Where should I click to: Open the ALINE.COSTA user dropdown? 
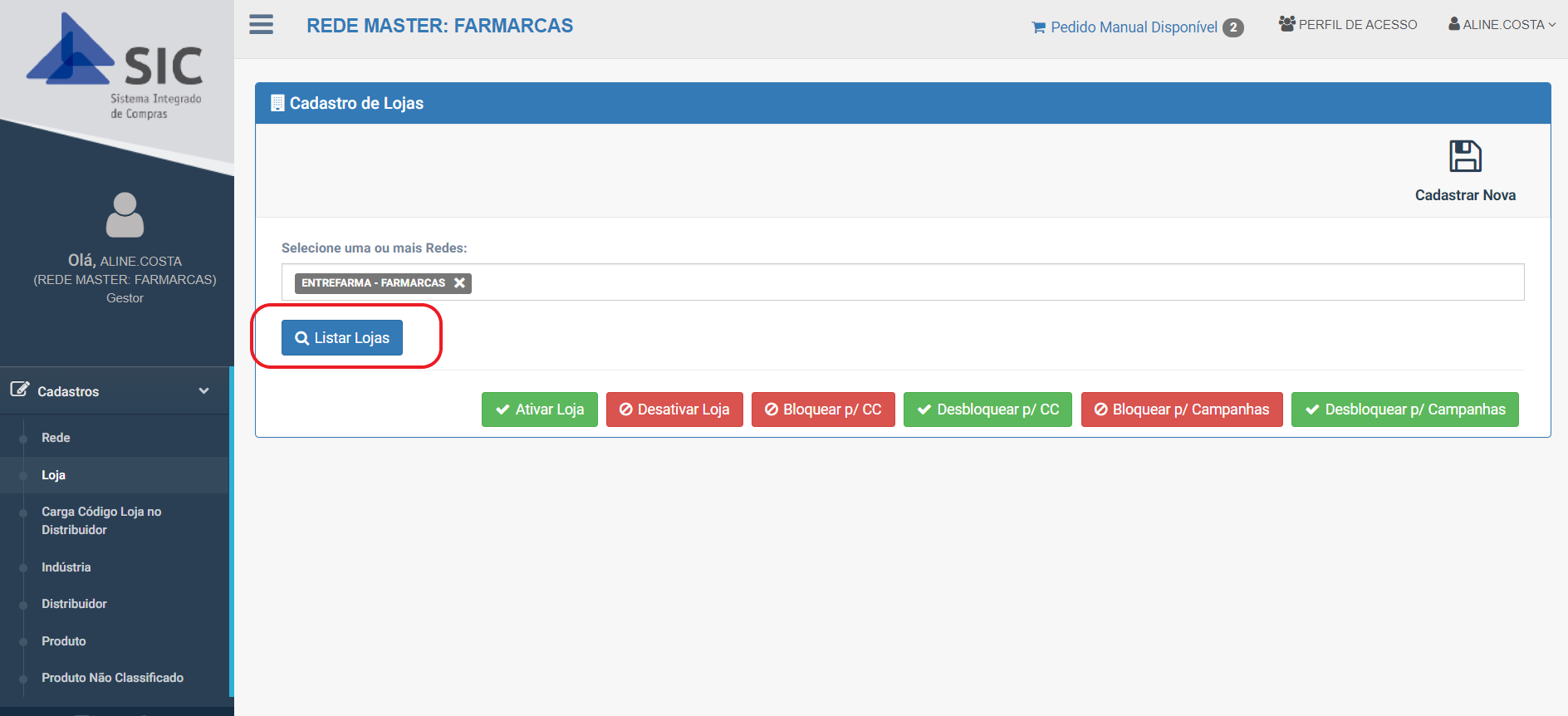[x=1502, y=25]
